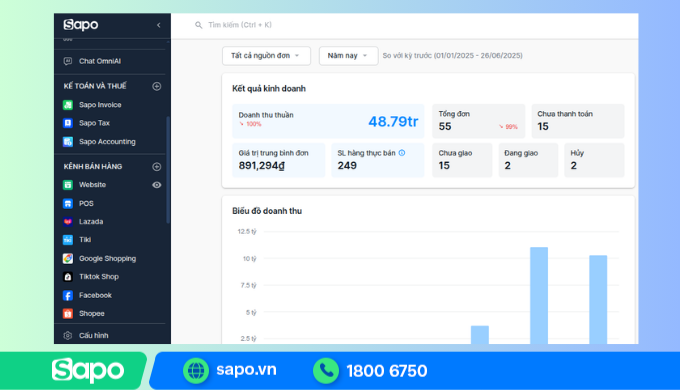The height and width of the screenshot is (390, 680).
Task: Select the Đang giao card
Action: pyautogui.click(x=528, y=160)
